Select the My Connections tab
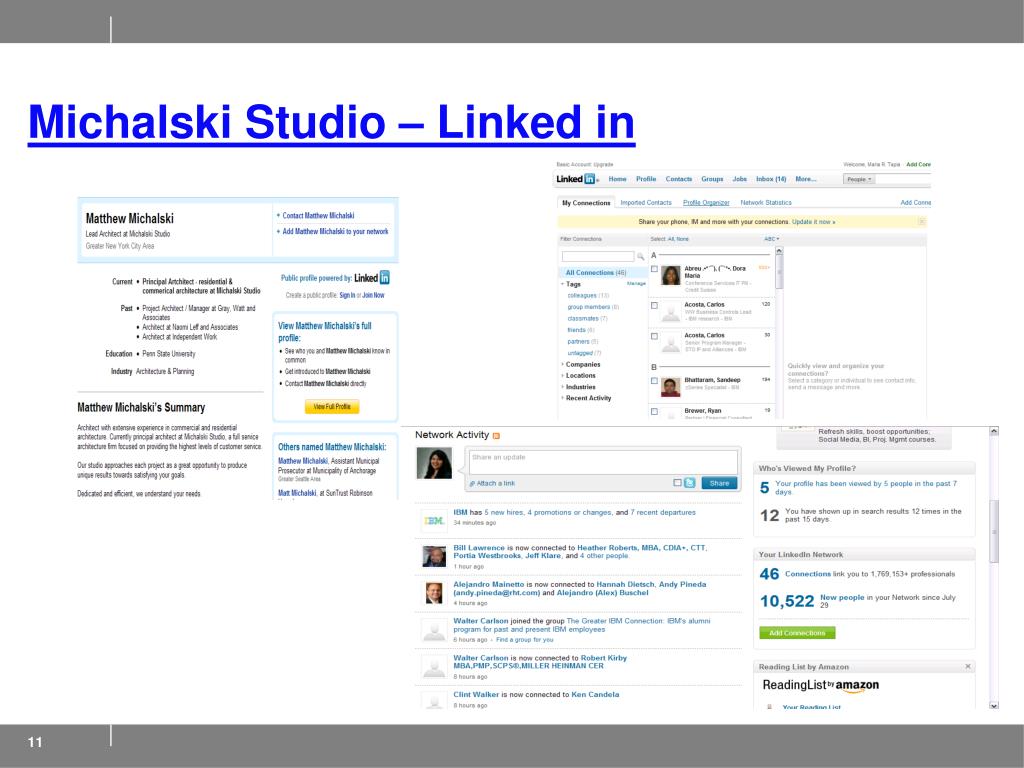 (586, 203)
